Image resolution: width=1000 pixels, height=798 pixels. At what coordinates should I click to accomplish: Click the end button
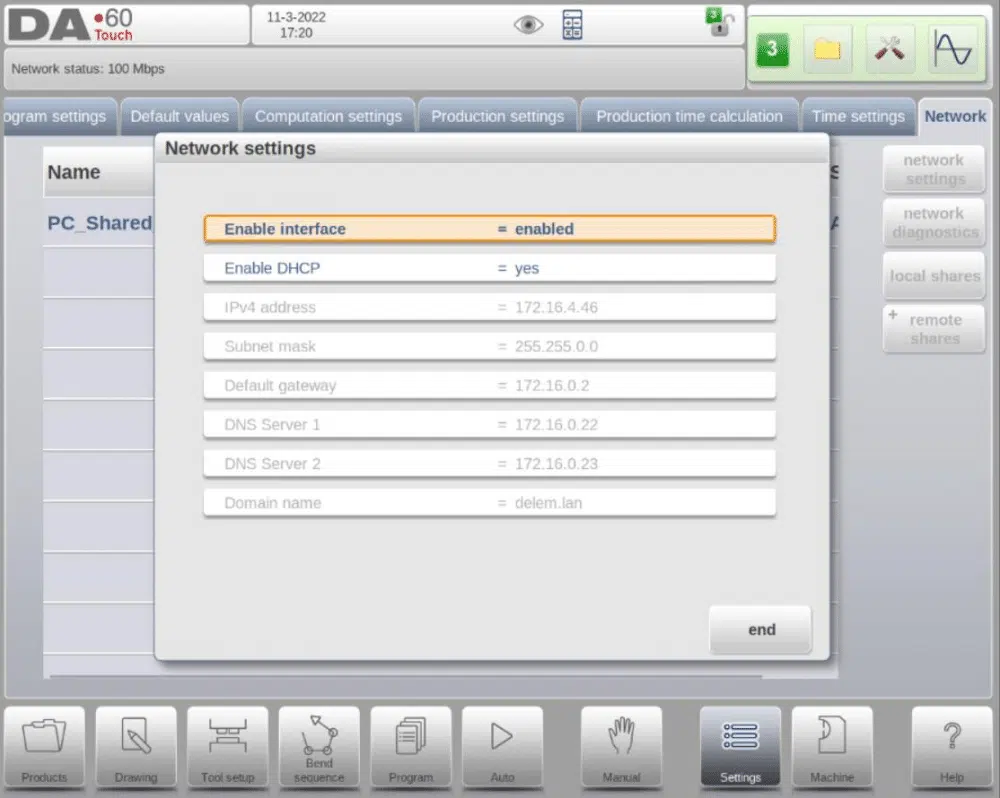[761, 630]
